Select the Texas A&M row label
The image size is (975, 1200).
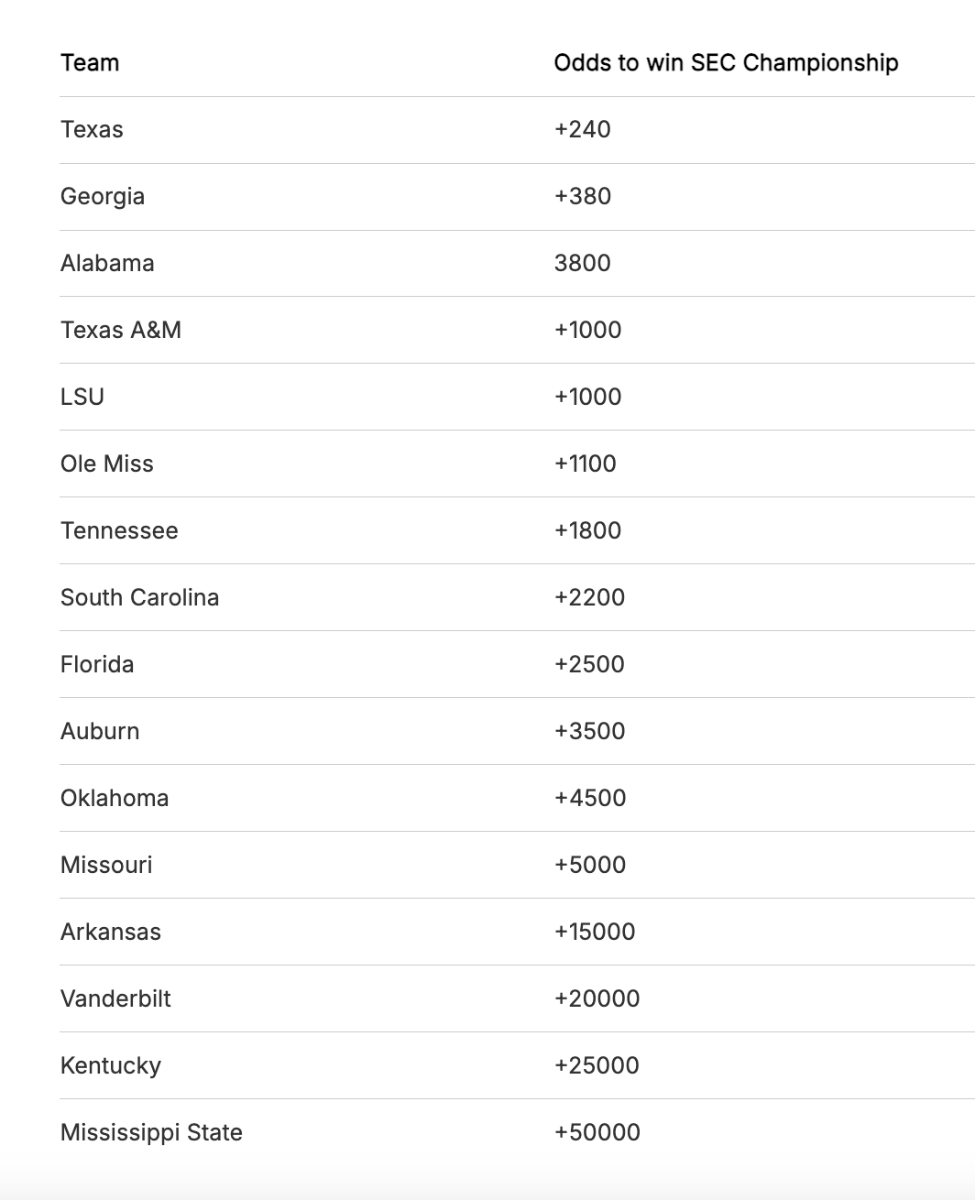coord(121,330)
